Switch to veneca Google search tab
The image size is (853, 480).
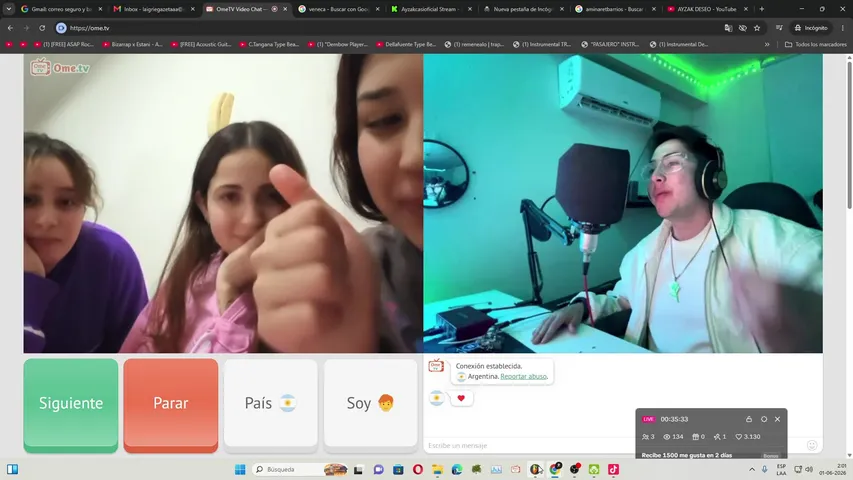(338, 9)
